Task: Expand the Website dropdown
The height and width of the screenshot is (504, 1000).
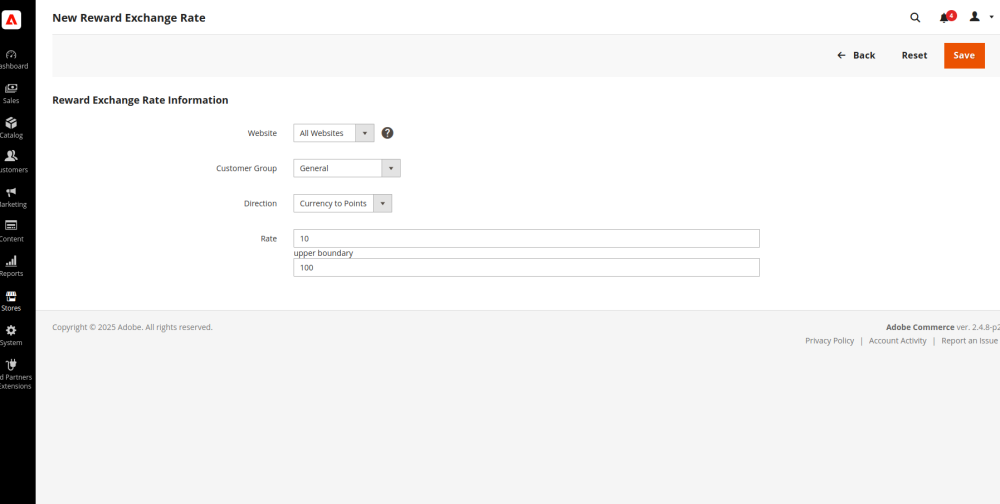Action: pos(333,133)
